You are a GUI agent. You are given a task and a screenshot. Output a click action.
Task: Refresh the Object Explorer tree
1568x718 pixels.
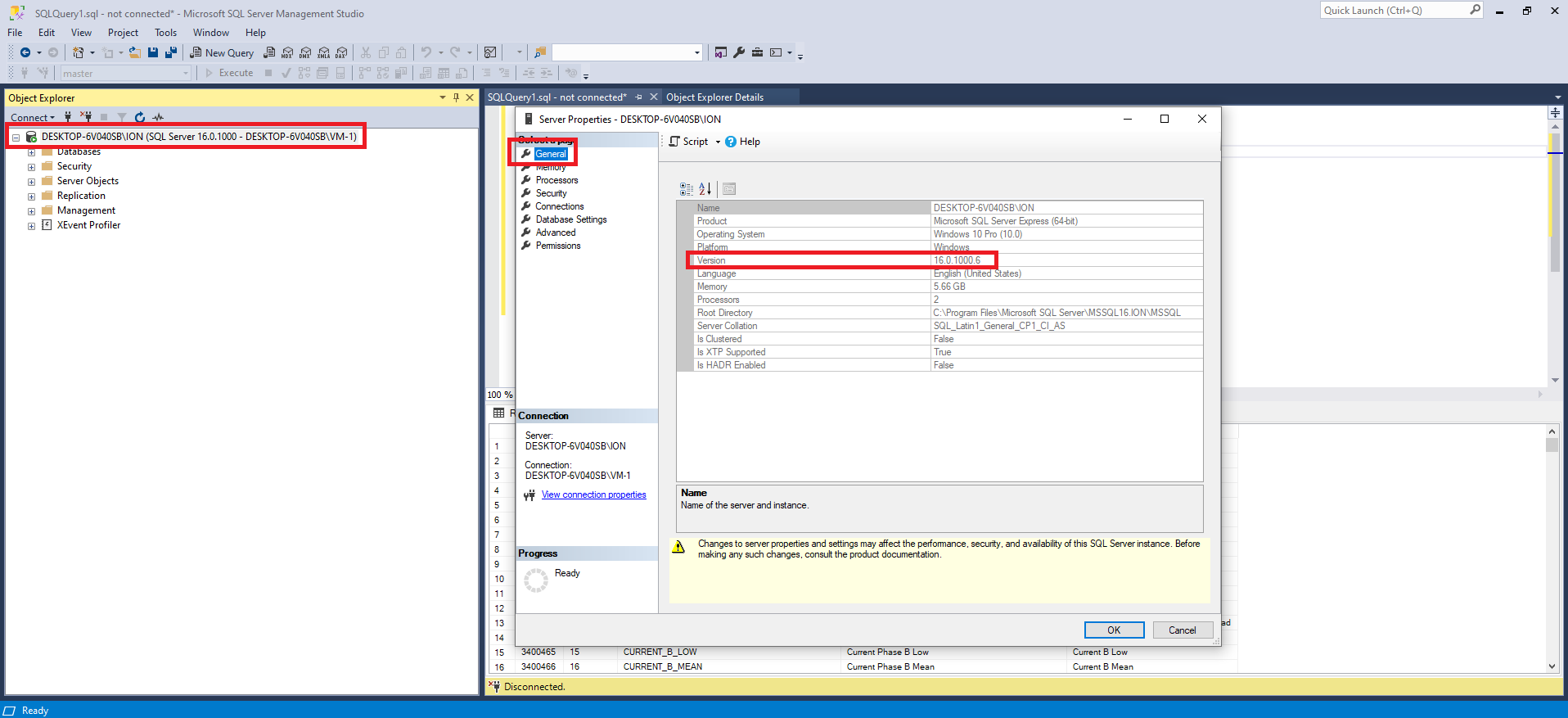coord(140,117)
